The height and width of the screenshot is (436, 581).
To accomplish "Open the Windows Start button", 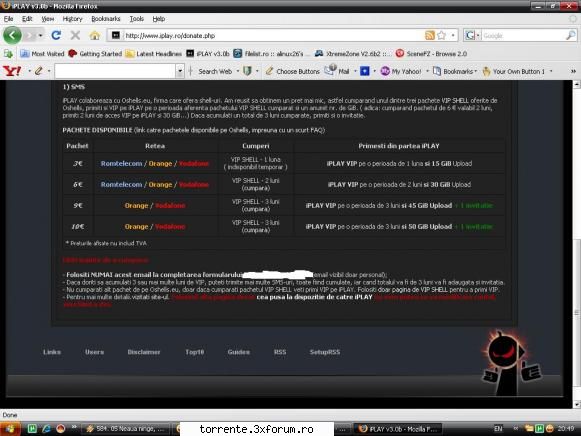I will pos(10,429).
